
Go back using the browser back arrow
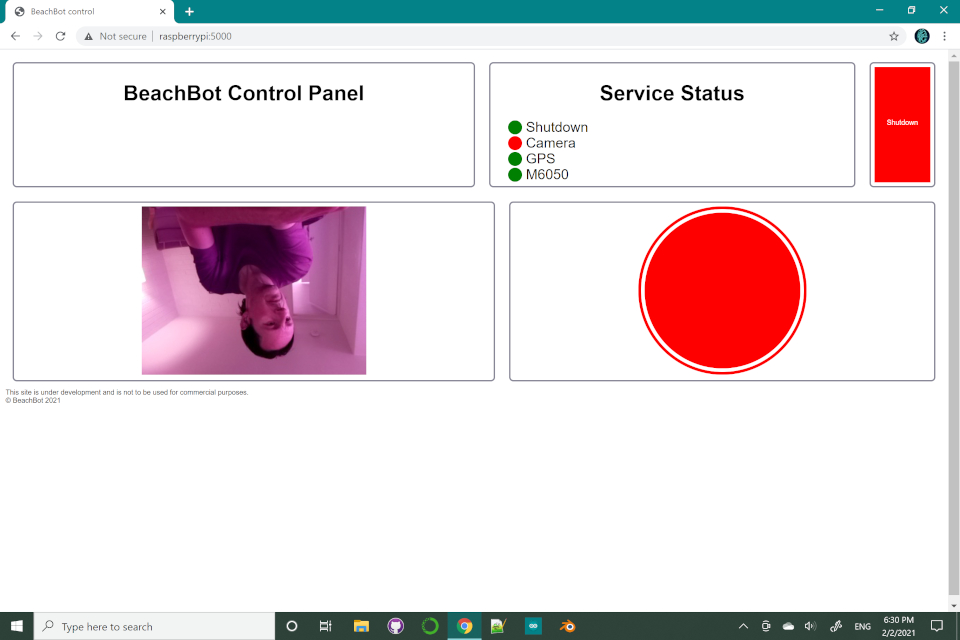tap(15, 36)
